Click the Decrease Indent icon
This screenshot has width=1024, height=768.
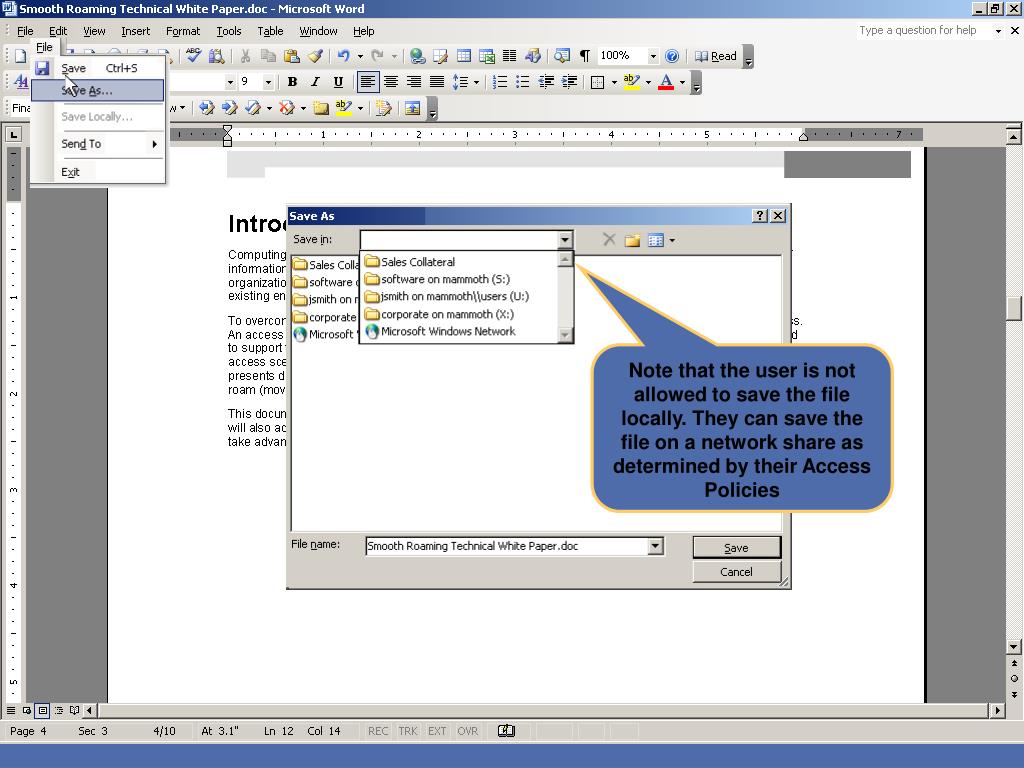(x=546, y=82)
